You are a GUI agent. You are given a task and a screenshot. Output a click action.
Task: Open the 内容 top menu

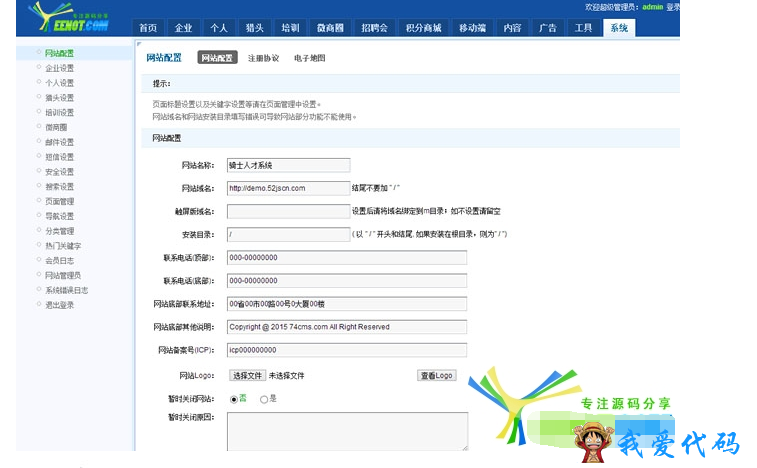tap(512, 28)
